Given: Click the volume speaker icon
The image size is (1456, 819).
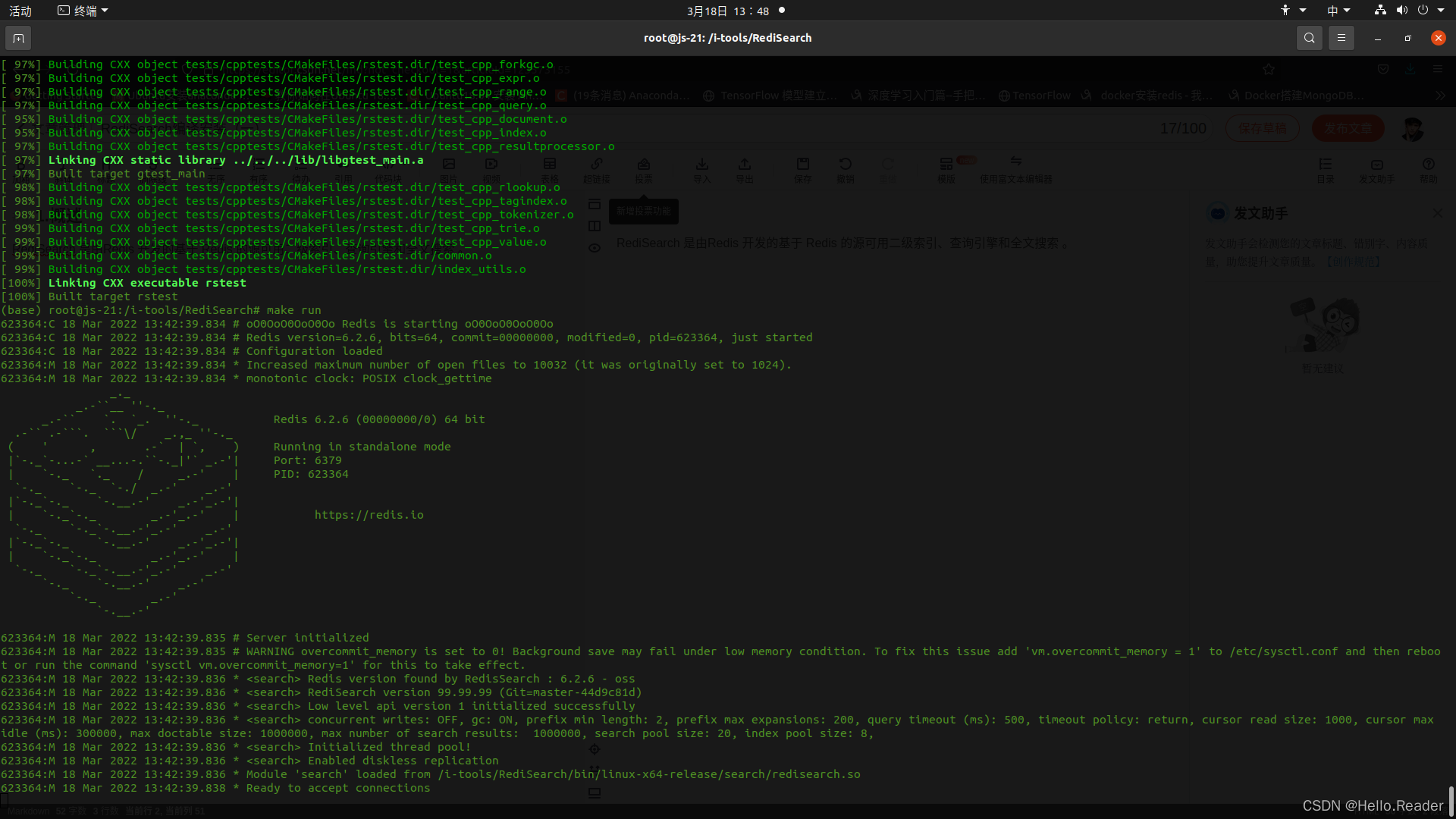Looking at the screenshot, I should click(x=1401, y=11).
